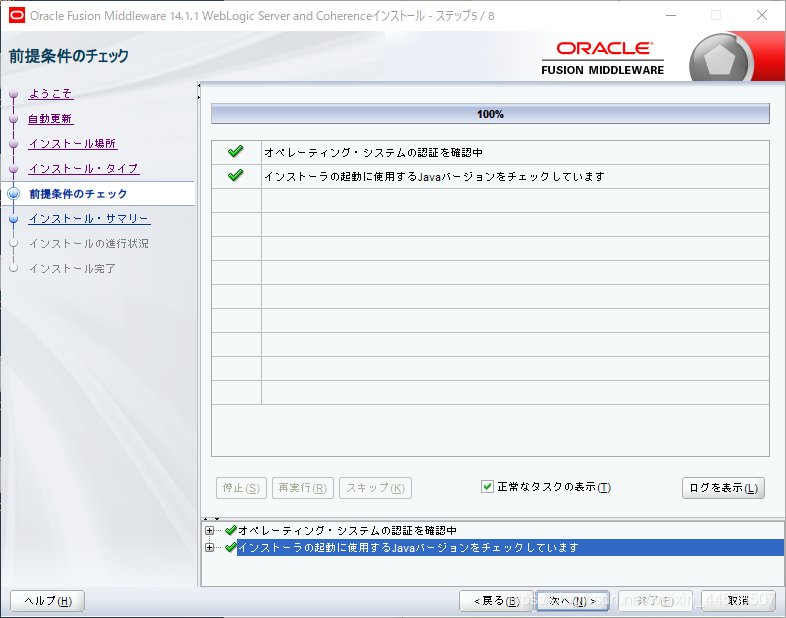Select オペレーティング・システムの認証を確認中 tree item

pyautogui.click(x=347, y=530)
